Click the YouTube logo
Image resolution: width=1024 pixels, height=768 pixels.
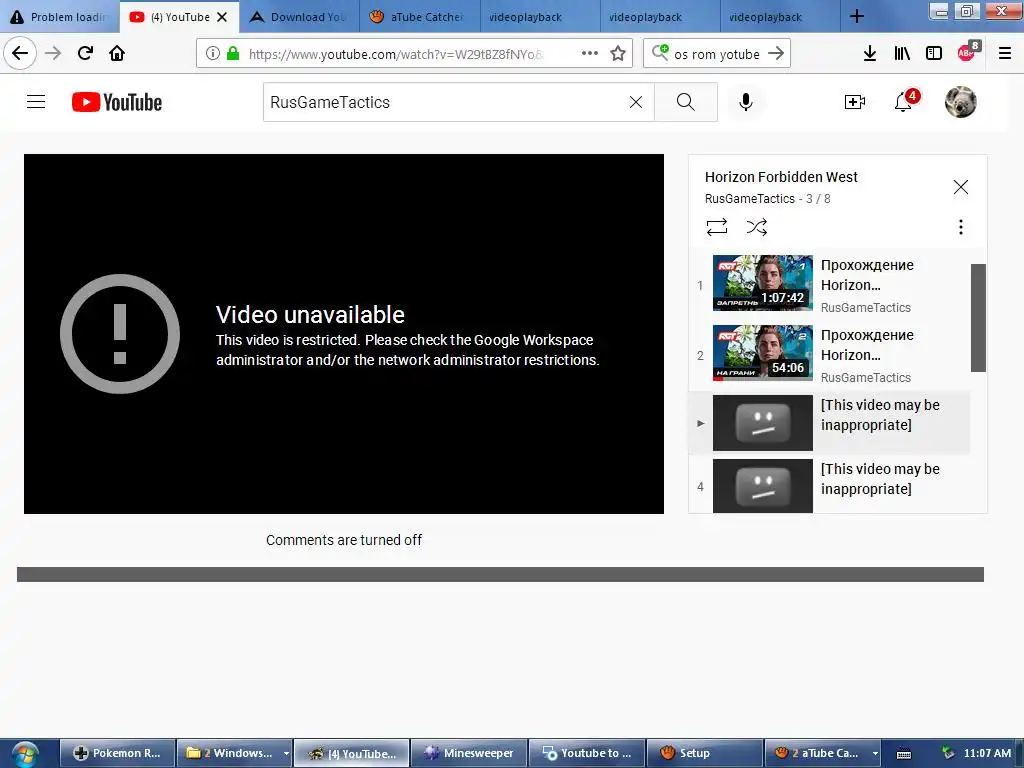pyautogui.click(x=117, y=102)
